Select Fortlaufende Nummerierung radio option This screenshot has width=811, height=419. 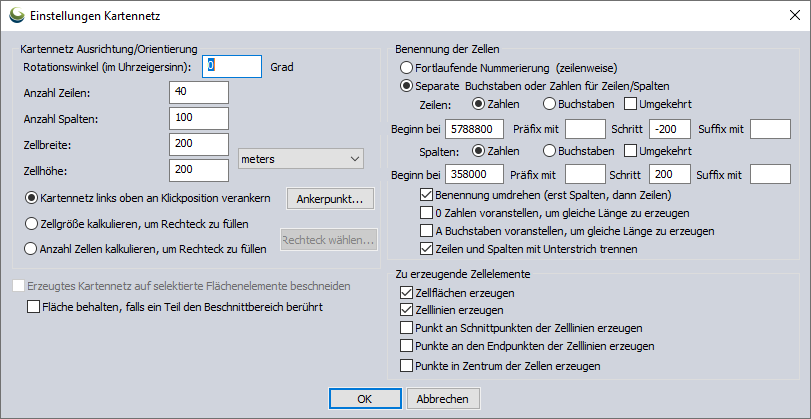tap(509, 68)
